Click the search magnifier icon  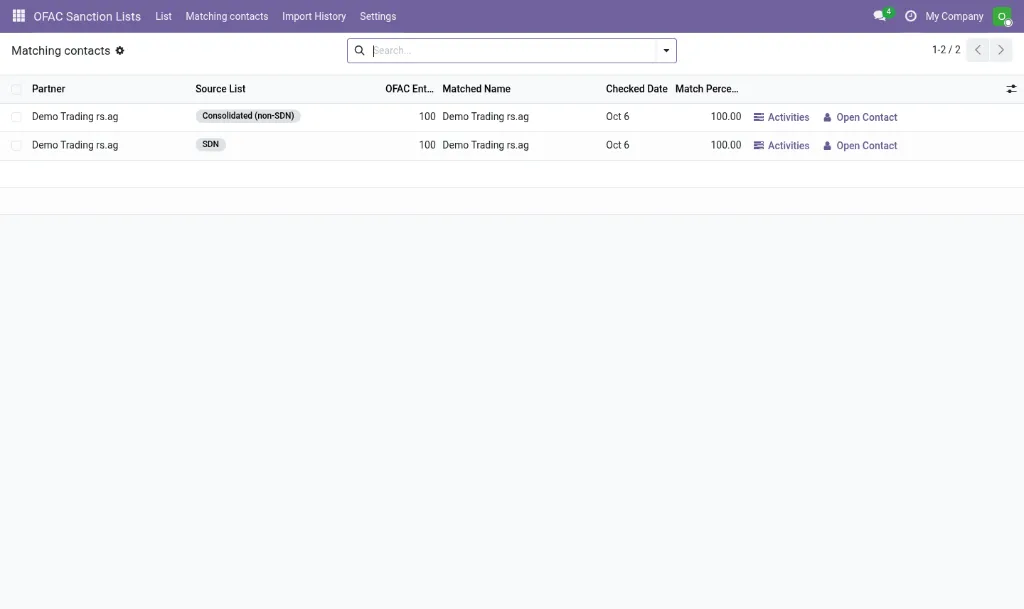coord(359,50)
